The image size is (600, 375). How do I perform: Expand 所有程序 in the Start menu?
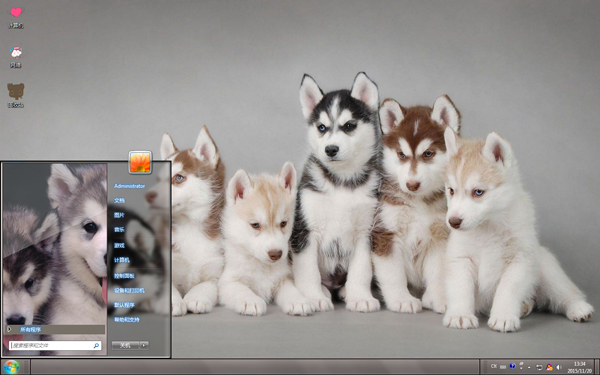[55, 329]
